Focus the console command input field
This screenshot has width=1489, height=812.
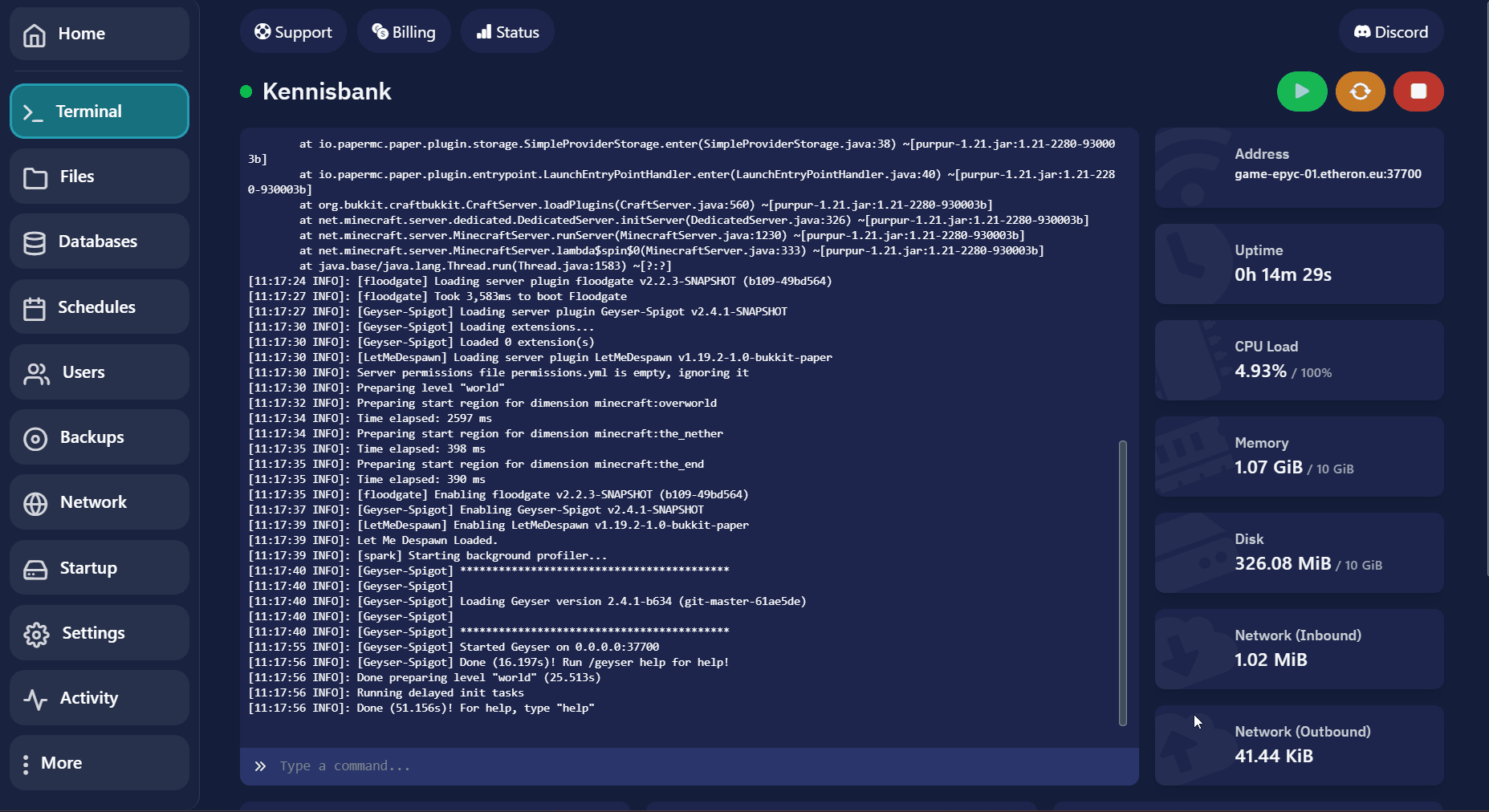tap(698, 766)
